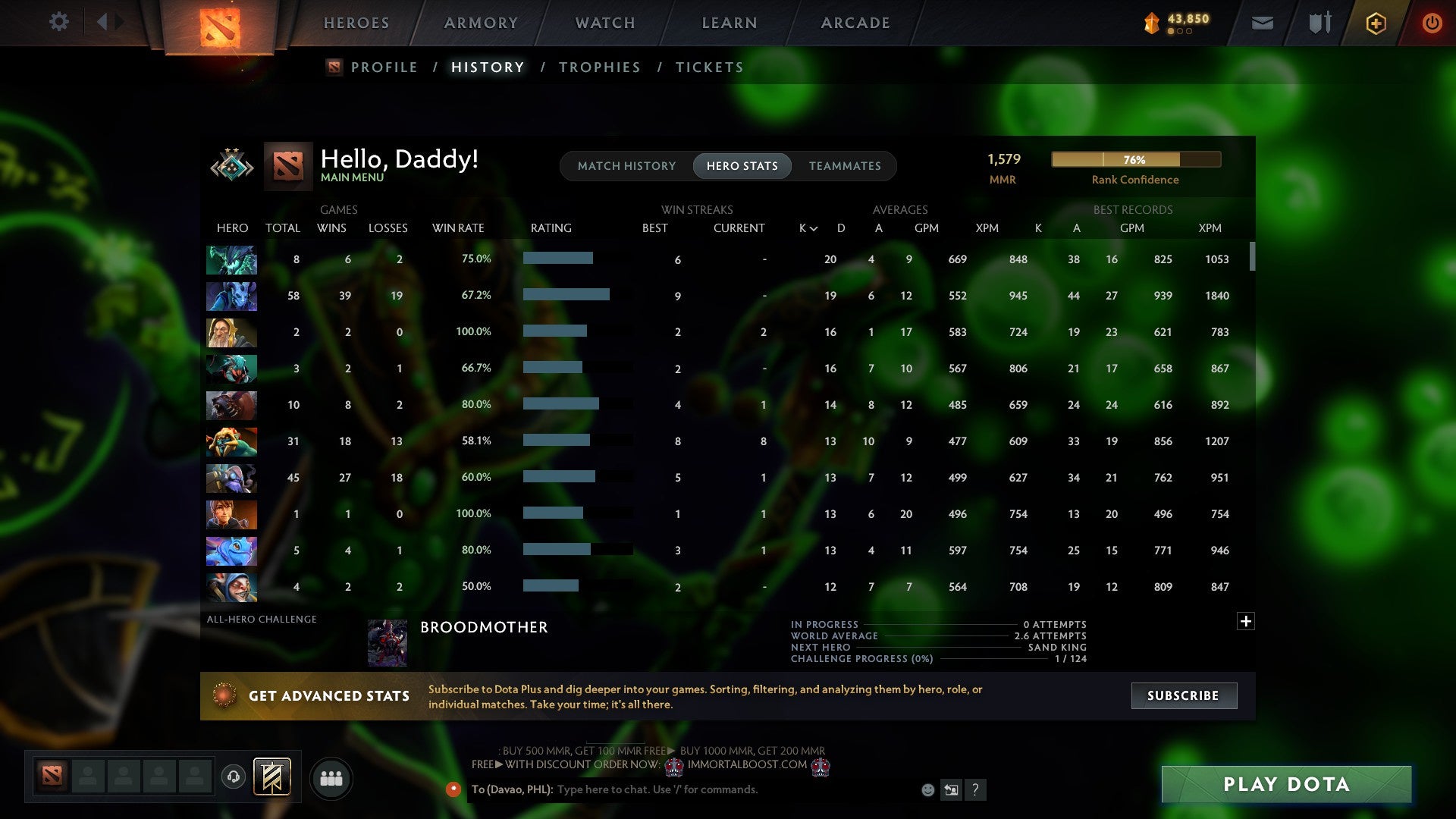Open the mail envelope icon in top bar

click(x=1262, y=23)
